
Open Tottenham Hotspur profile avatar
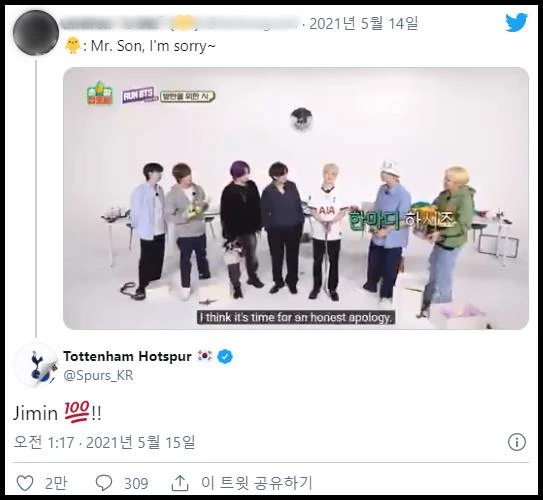pos(35,365)
